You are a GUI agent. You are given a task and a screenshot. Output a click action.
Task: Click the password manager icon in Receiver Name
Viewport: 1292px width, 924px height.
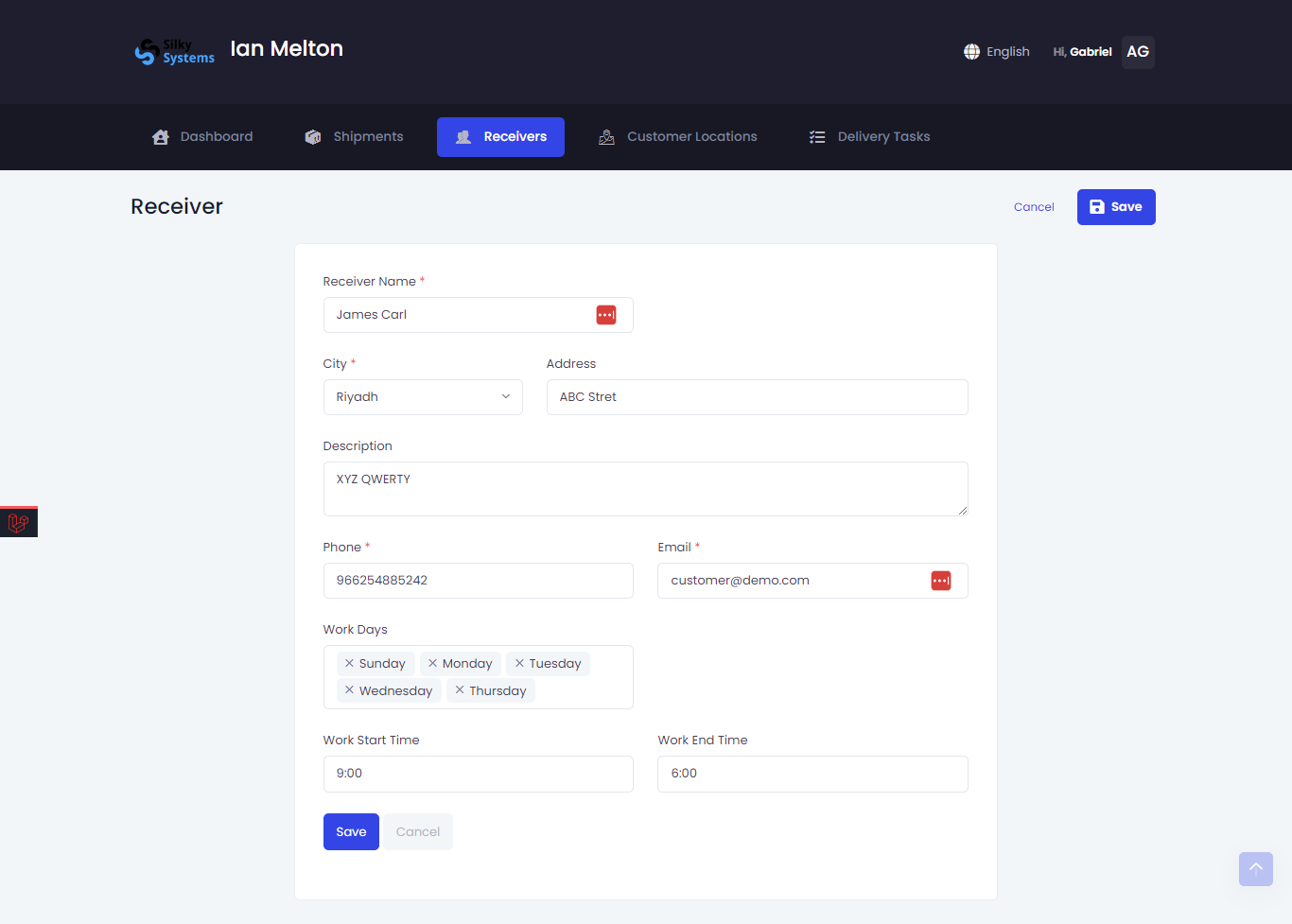coord(606,315)
